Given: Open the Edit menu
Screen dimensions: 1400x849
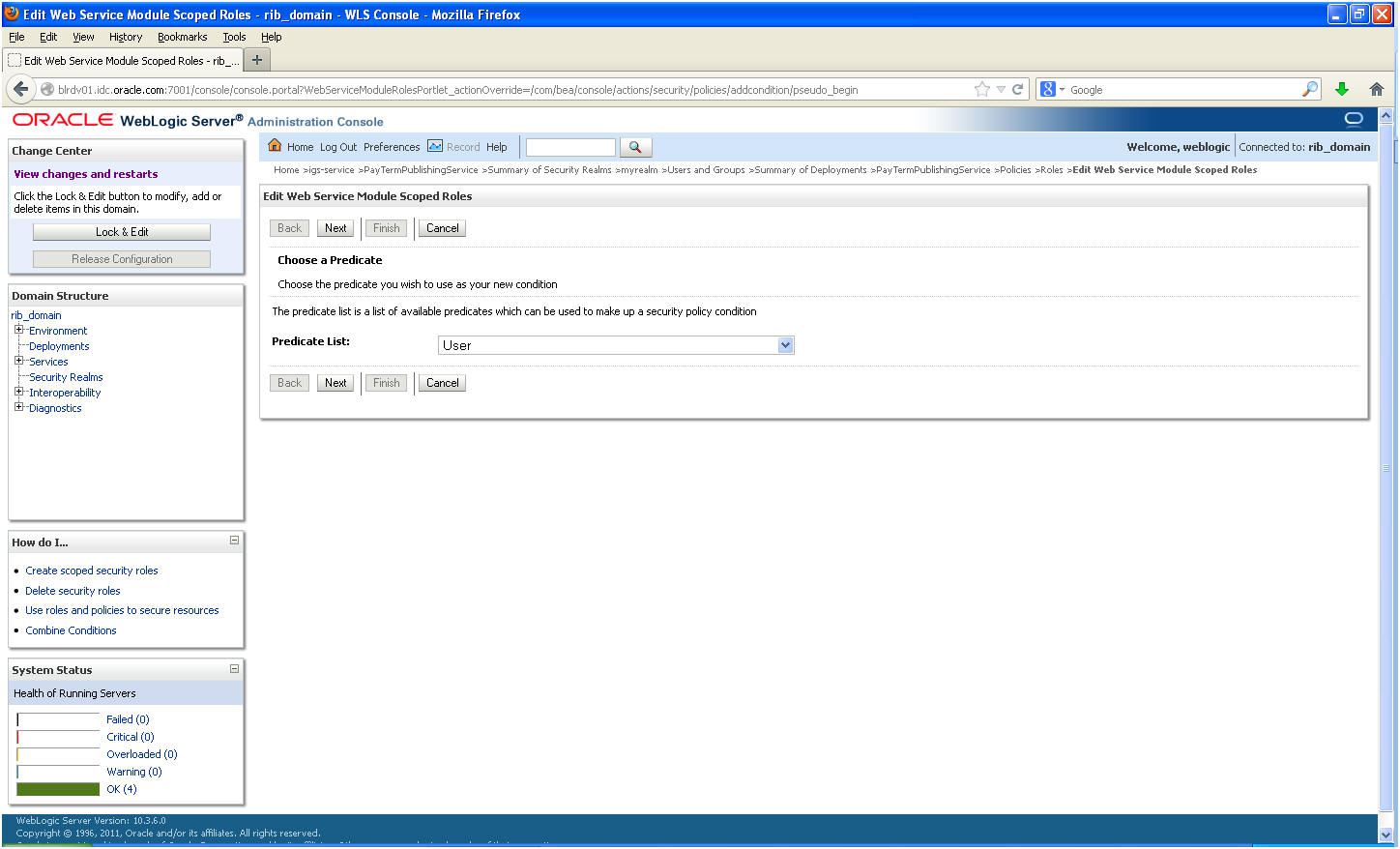Looking at the screenshot, I should (x=48, y=37).
